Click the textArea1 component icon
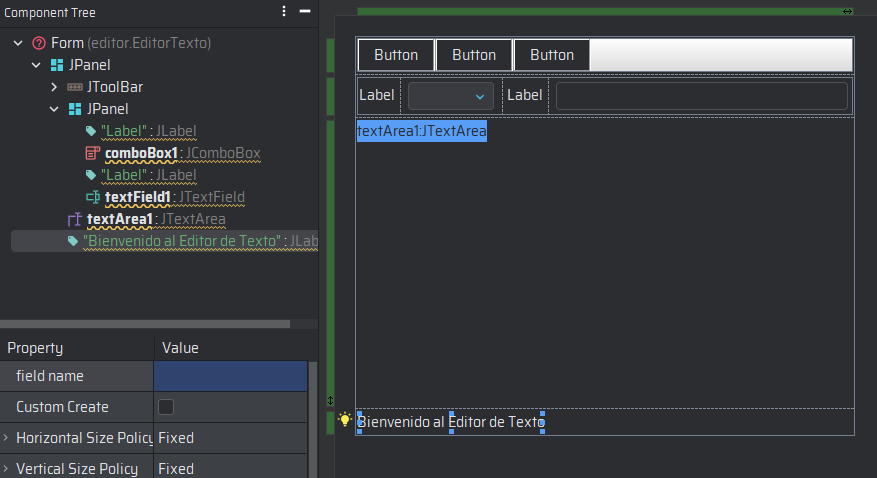 click(74, 219)
